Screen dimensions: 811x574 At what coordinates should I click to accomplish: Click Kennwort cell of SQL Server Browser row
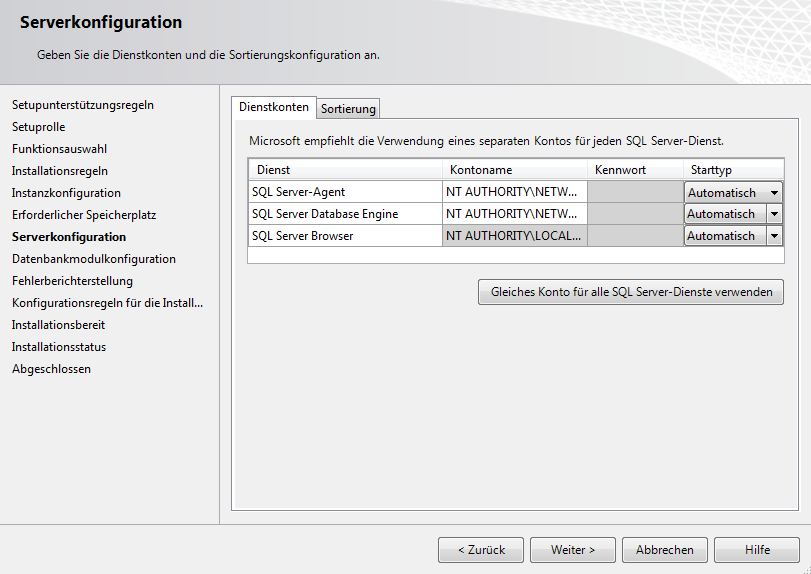(635, 235)
